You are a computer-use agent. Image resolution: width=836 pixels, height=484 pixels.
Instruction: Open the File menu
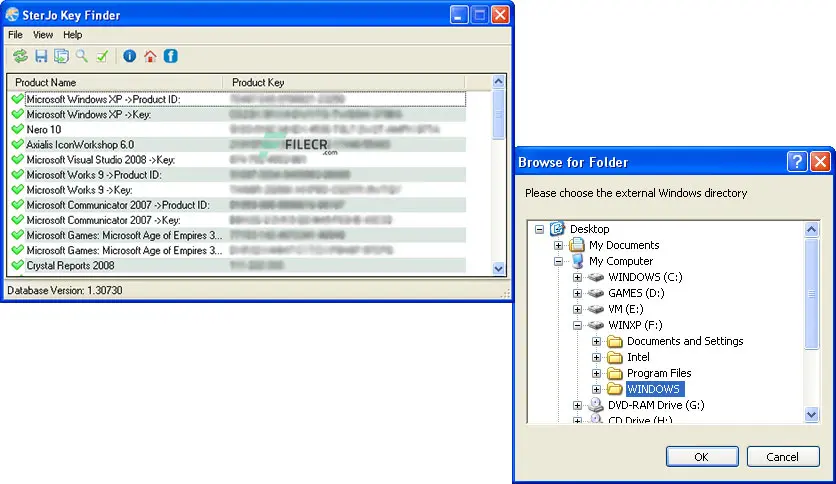point(16,35)
